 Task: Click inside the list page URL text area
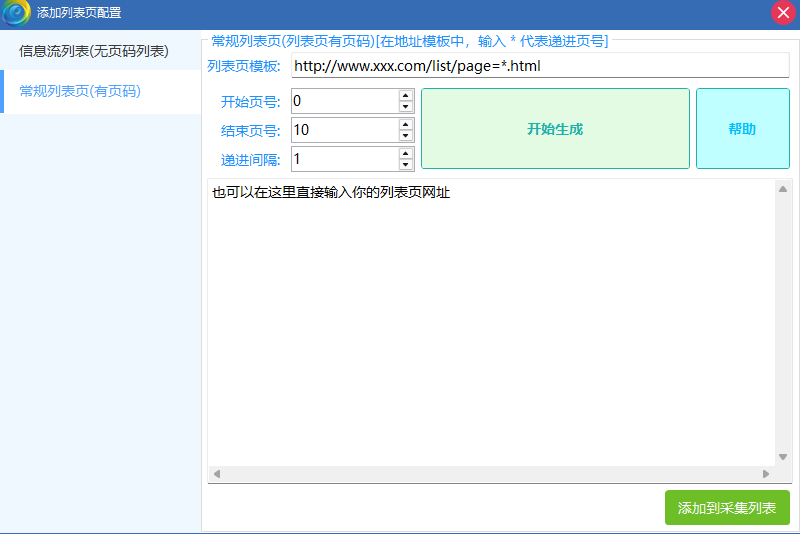[490, 320]
